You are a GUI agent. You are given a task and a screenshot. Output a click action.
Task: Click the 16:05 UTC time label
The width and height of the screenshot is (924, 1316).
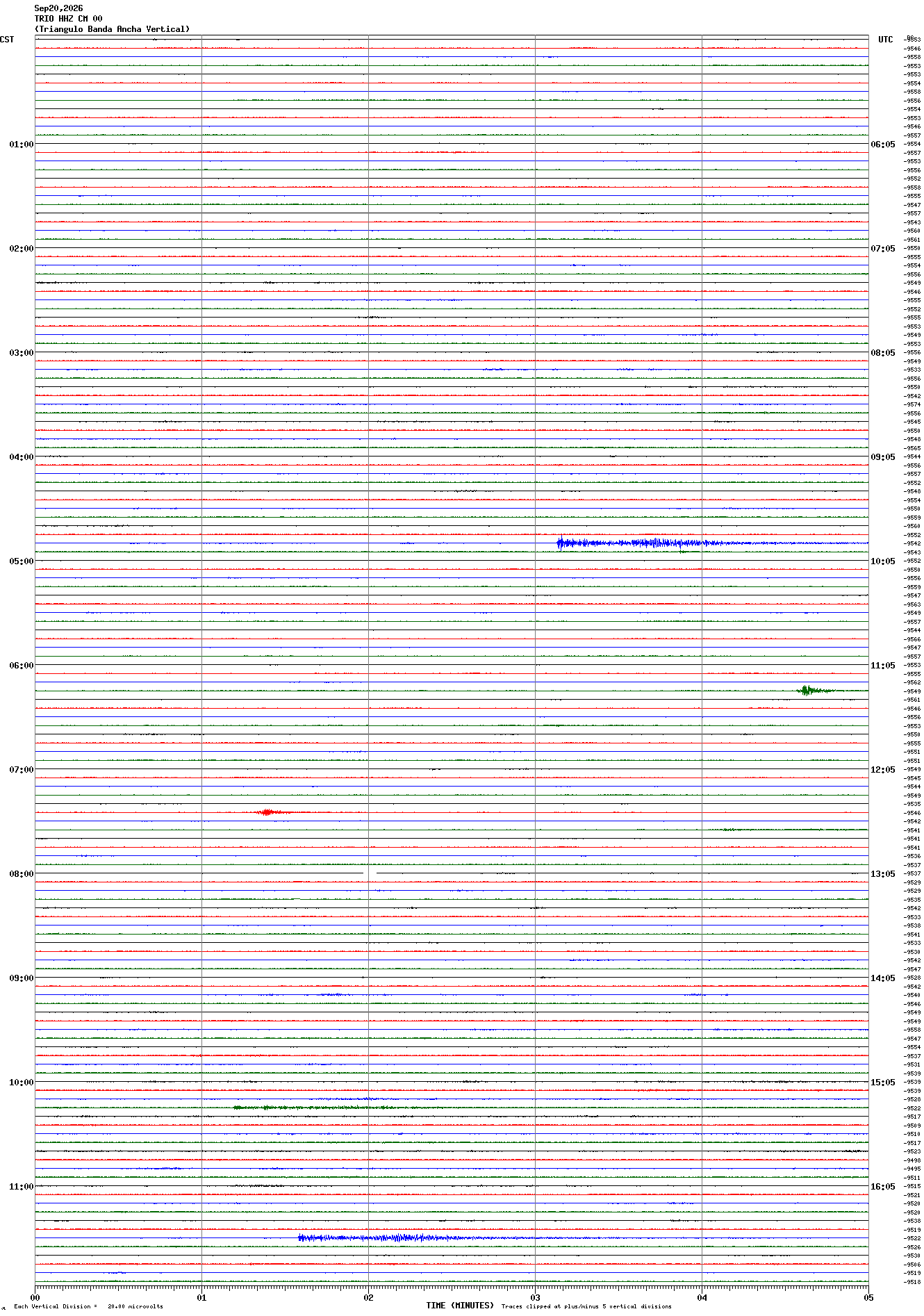coord(883,1187)
